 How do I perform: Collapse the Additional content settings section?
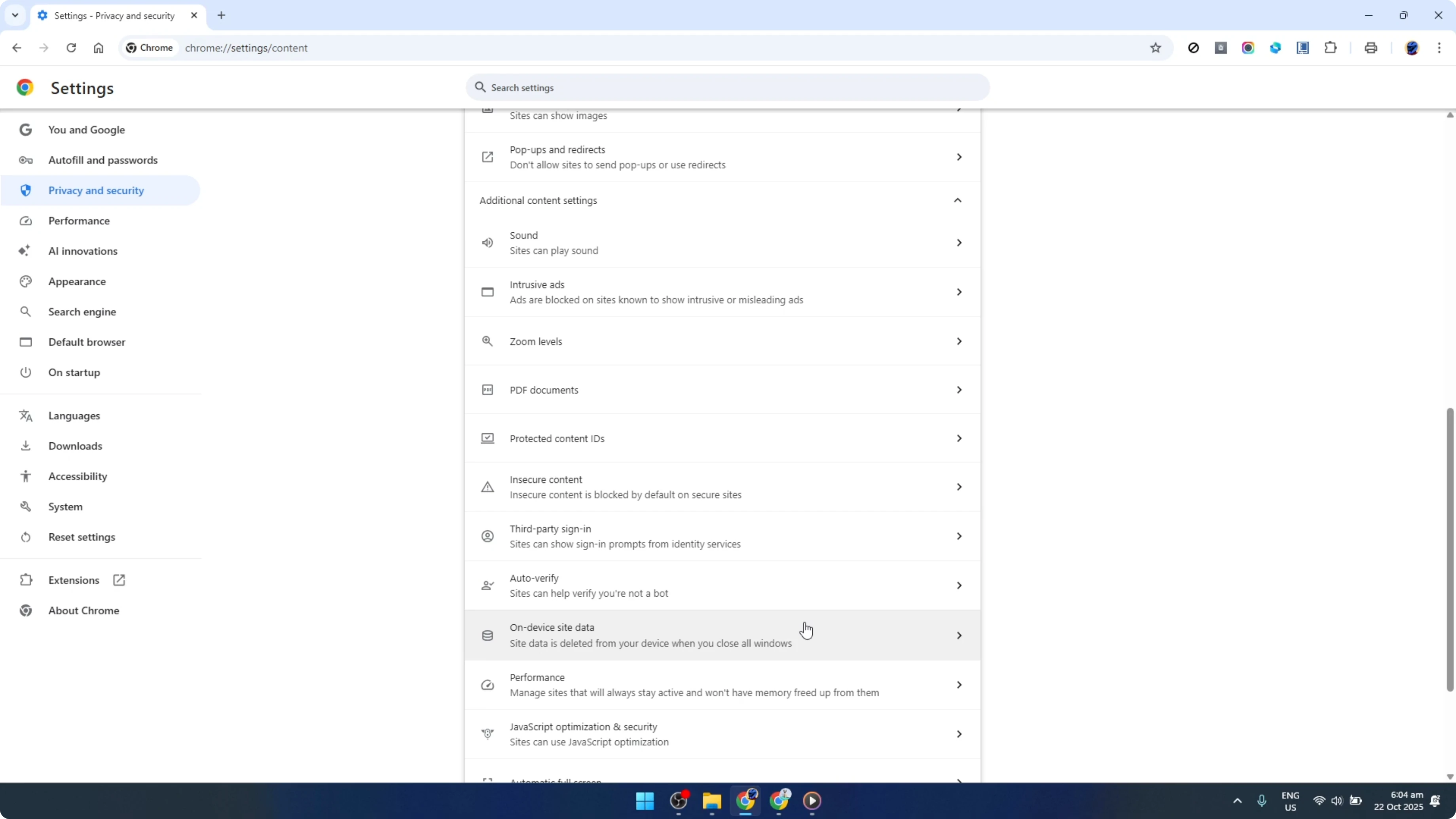tap(957, 200)
